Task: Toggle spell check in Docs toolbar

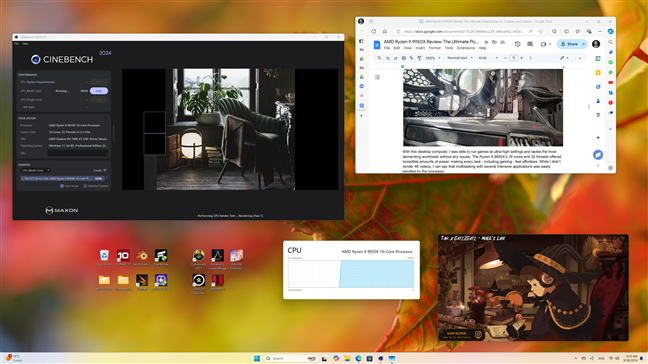Action: pyautogui.click(x=412, y=58)
